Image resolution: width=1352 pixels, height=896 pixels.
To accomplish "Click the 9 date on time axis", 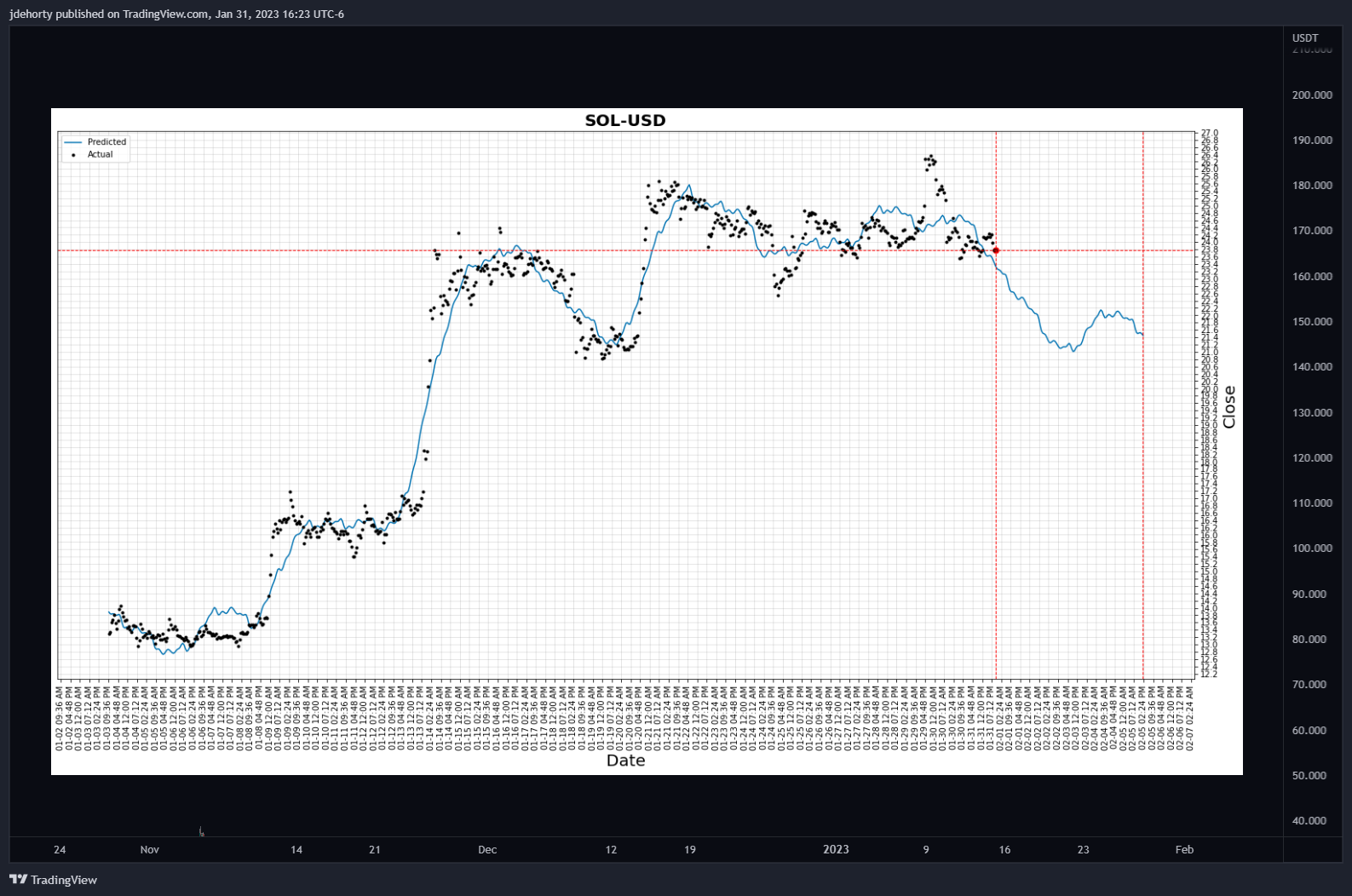I will coord(926,849).
